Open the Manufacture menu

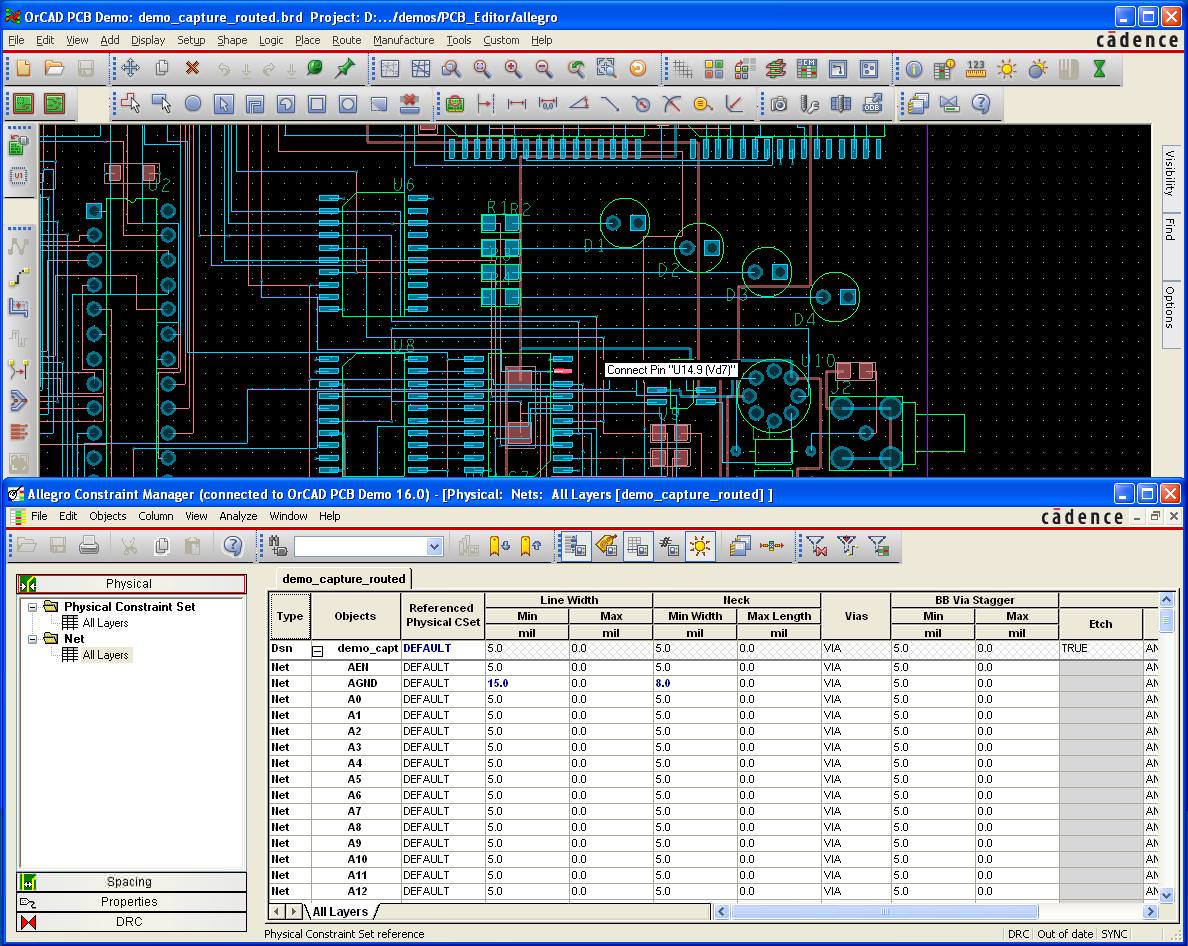pos(403,40)
